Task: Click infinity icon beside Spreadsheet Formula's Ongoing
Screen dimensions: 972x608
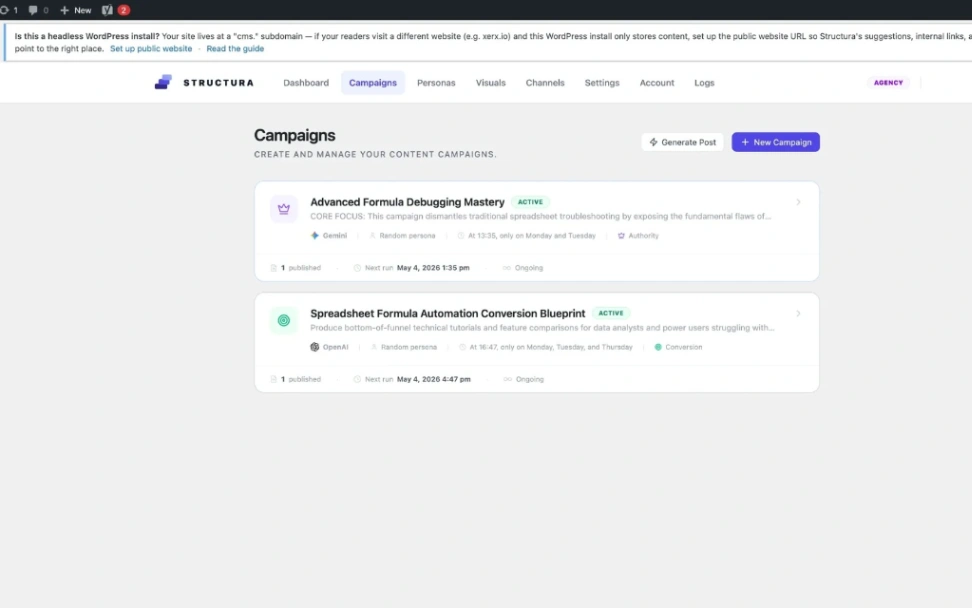Action: [x=508, y=379]
